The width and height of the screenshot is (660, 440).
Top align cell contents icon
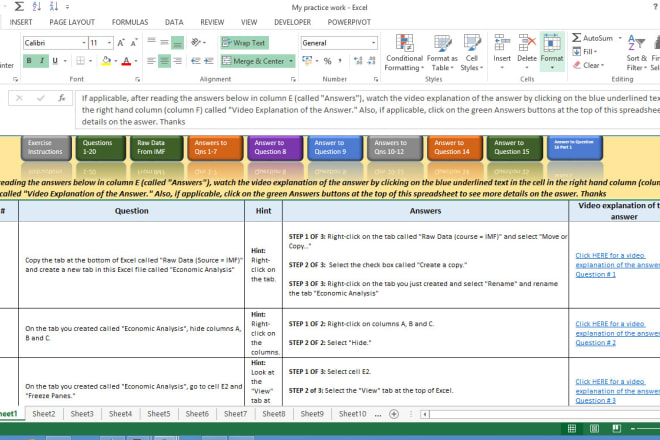[152, 41]
